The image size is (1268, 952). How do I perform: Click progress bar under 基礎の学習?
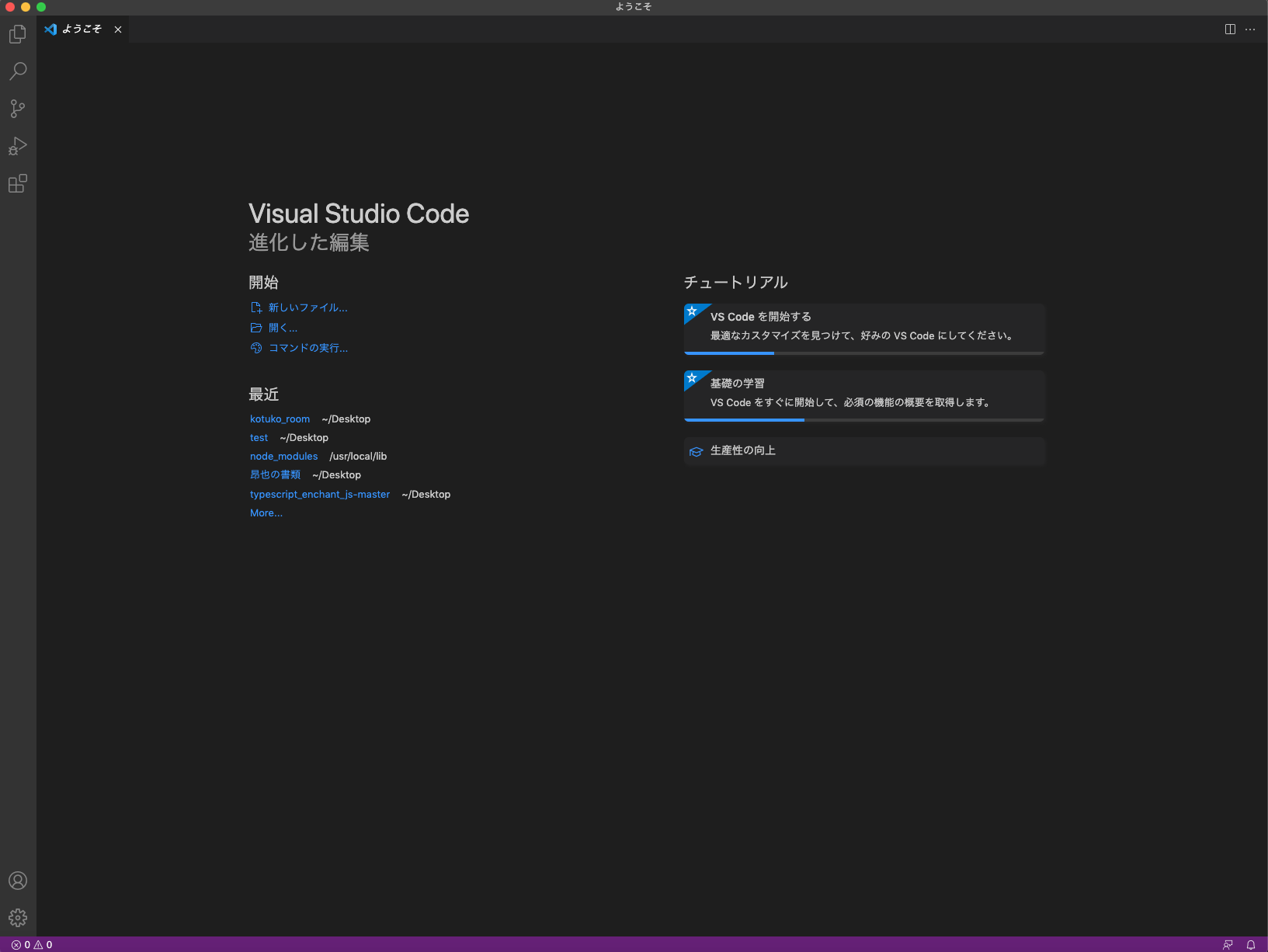(864, 420)
